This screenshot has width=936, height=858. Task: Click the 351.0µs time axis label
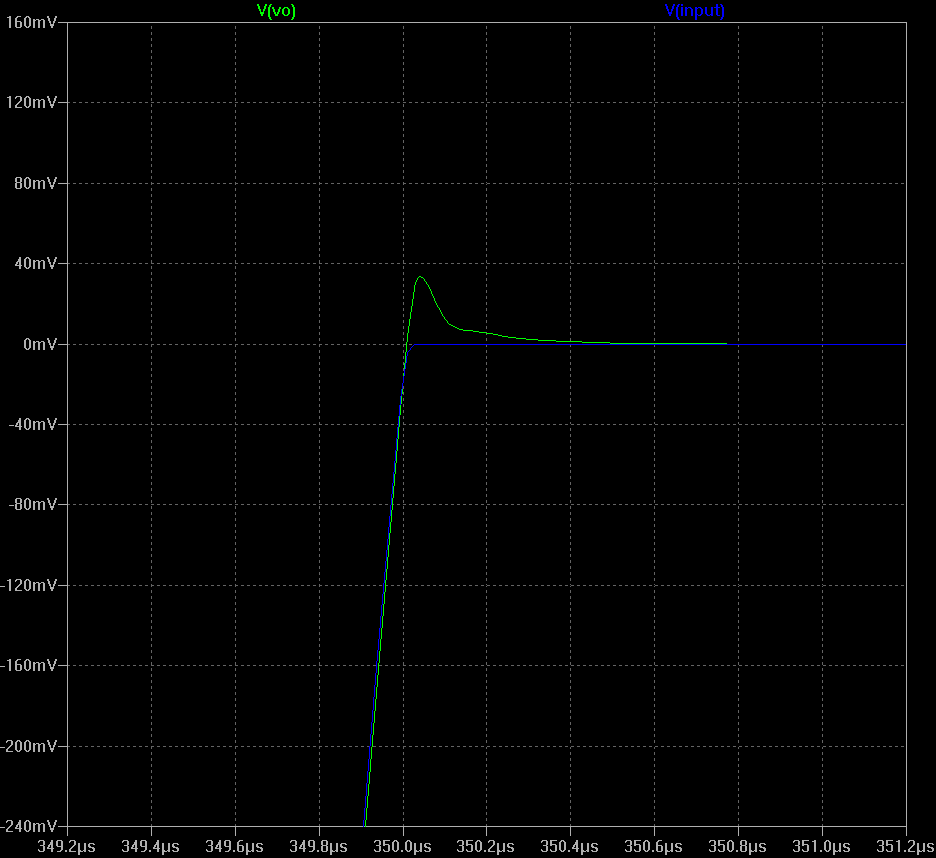pyautogui.click(x=821, y=847)
